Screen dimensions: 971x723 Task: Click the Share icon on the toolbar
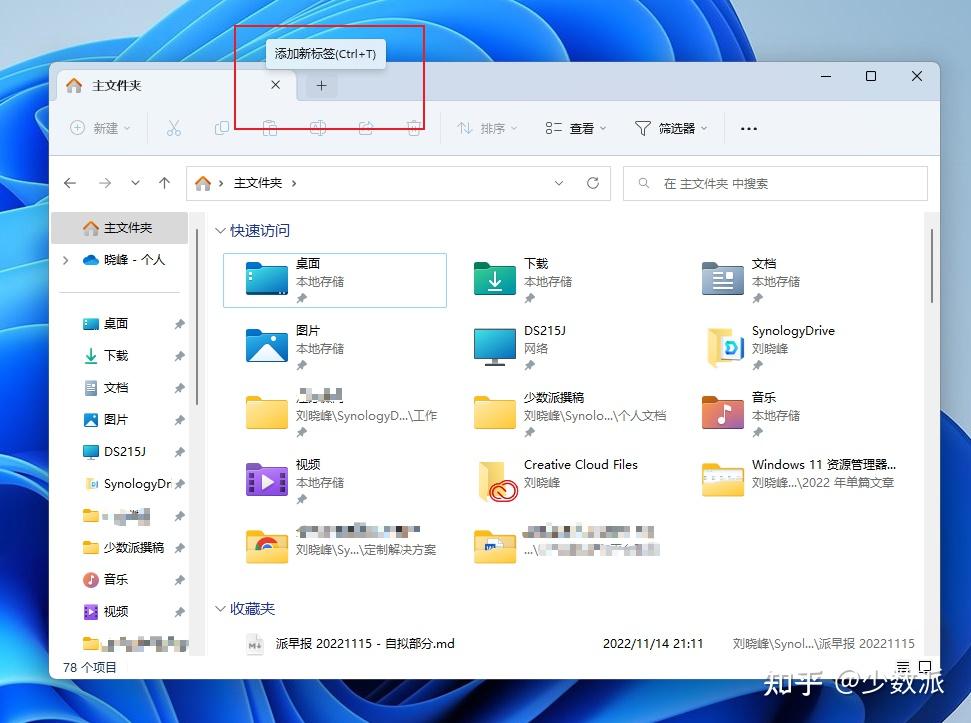(366, 128)
